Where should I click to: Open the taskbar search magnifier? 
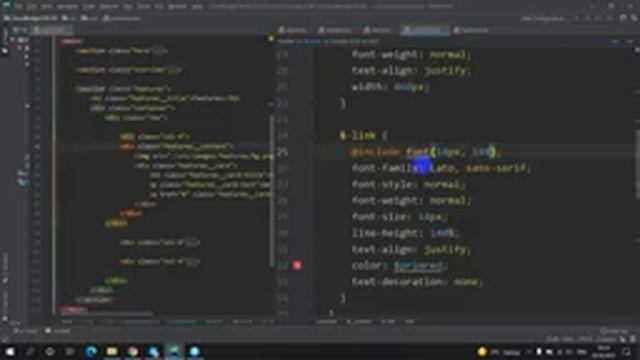tap(30, 351)
